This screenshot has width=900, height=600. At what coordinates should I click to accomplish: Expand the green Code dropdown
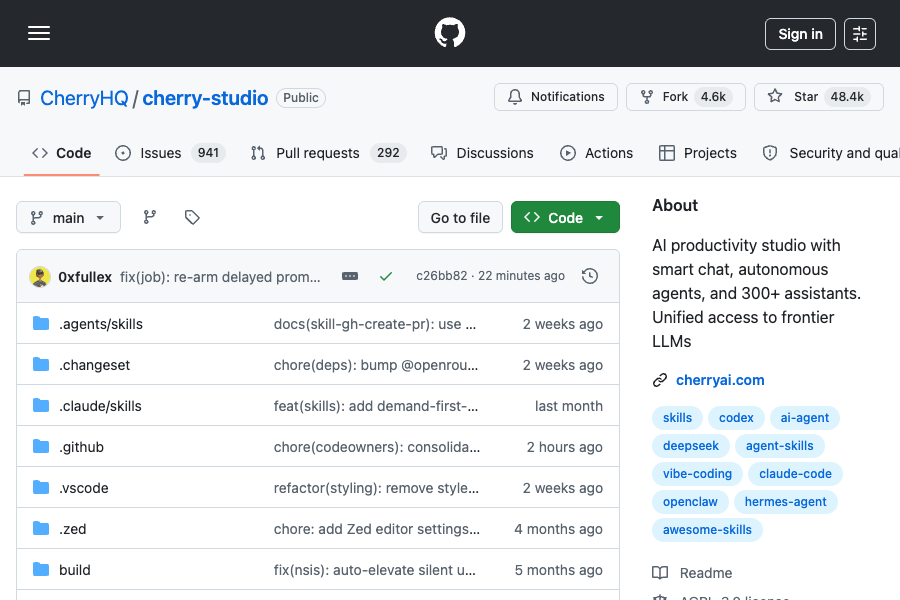pos(565,217)
